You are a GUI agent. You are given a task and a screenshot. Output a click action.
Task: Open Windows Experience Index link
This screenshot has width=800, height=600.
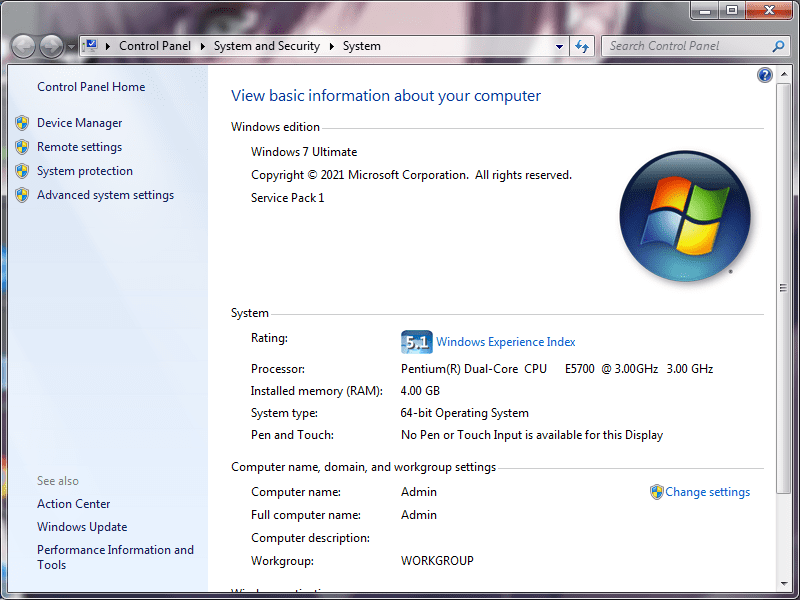point(505,342)
